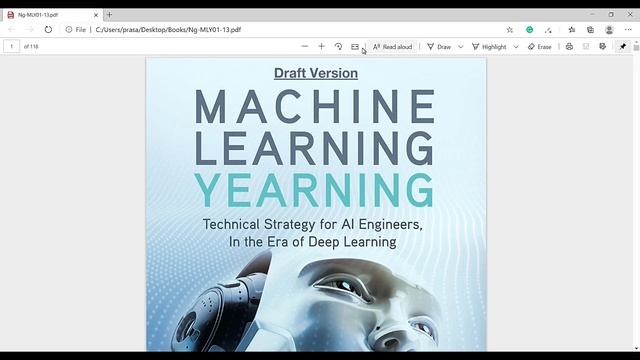Click the address bar file path
Viewport: 640px width, 360px height.
coord(168,29)
